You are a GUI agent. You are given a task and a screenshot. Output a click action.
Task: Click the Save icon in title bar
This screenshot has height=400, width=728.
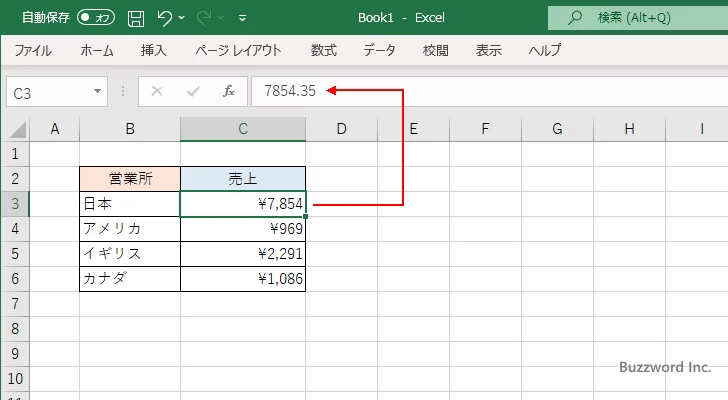136,18
